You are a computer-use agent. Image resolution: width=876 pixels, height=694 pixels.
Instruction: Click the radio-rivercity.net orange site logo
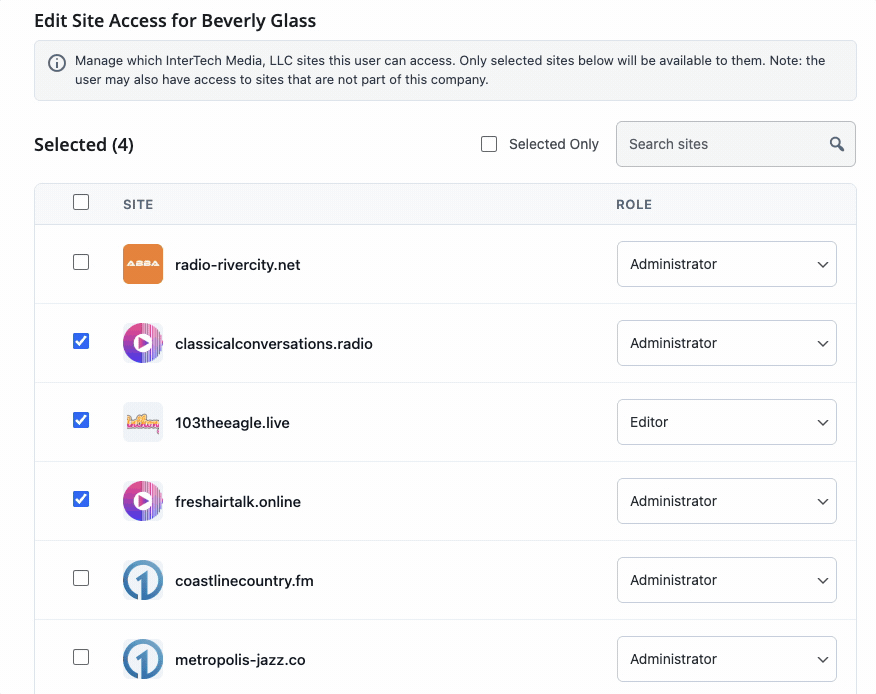[143, 264]
